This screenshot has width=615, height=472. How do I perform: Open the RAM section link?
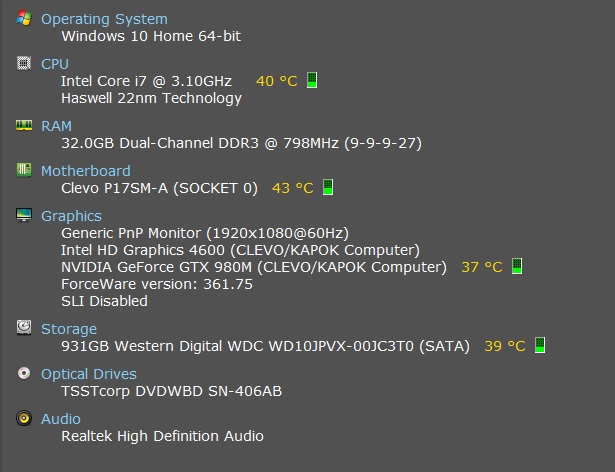click(x=56, y=126)
